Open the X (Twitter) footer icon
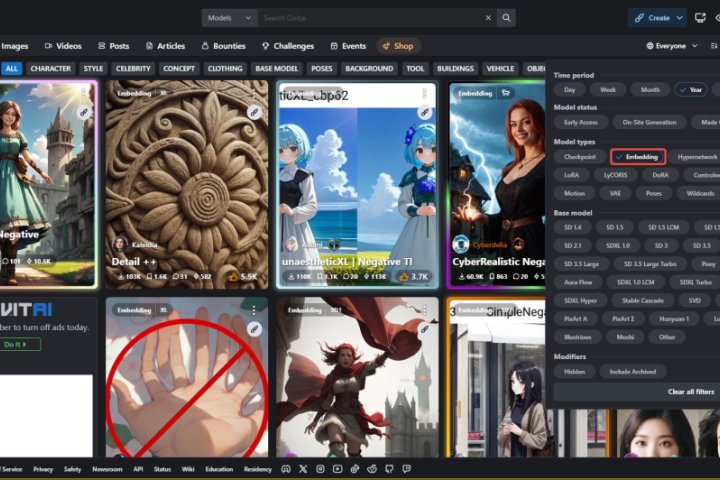The image size is (720, 480). click(x=303, y=468)
